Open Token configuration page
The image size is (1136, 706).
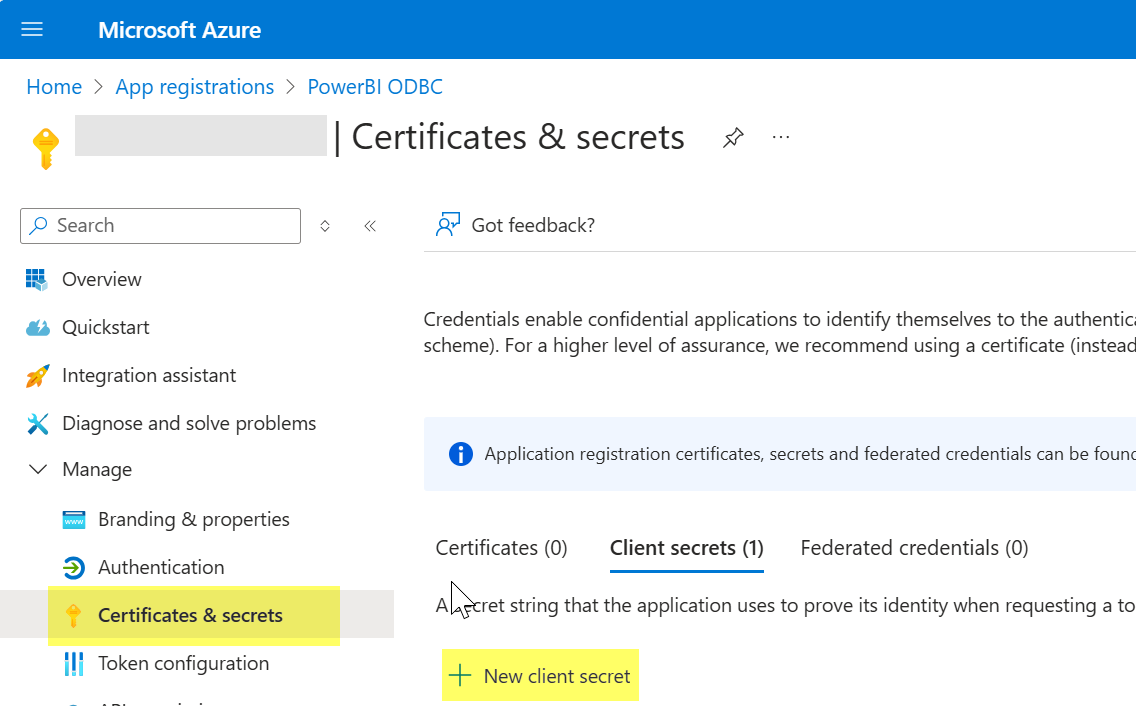click(x=184, y=663)
